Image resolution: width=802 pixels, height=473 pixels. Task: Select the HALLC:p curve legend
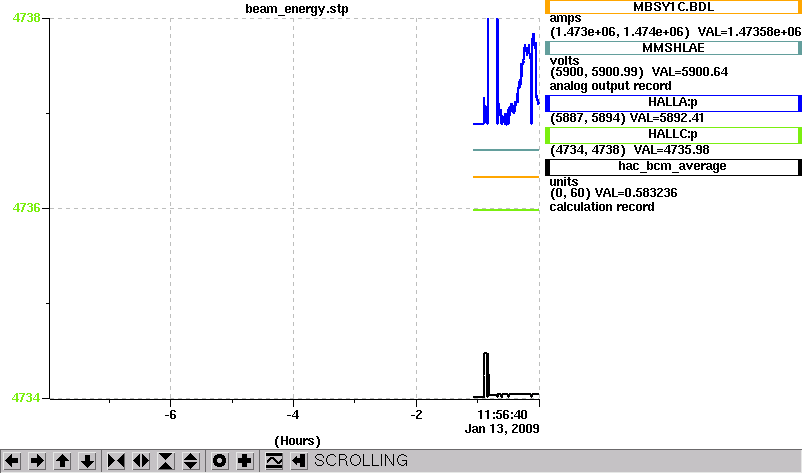pos(673,134)
